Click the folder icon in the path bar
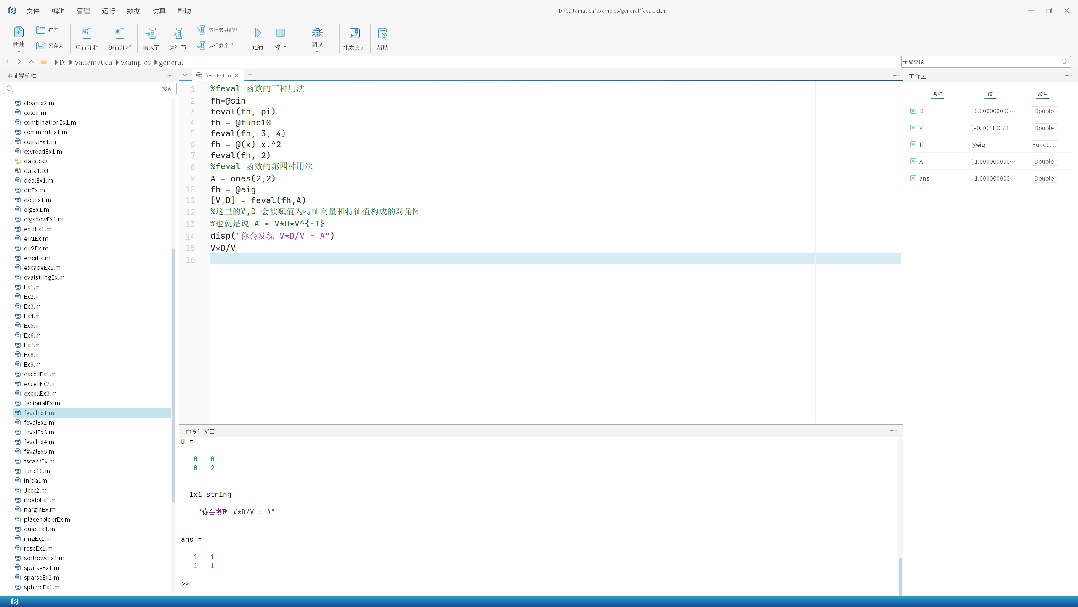The image size is (1078, 607). click(x=44, y=62)
